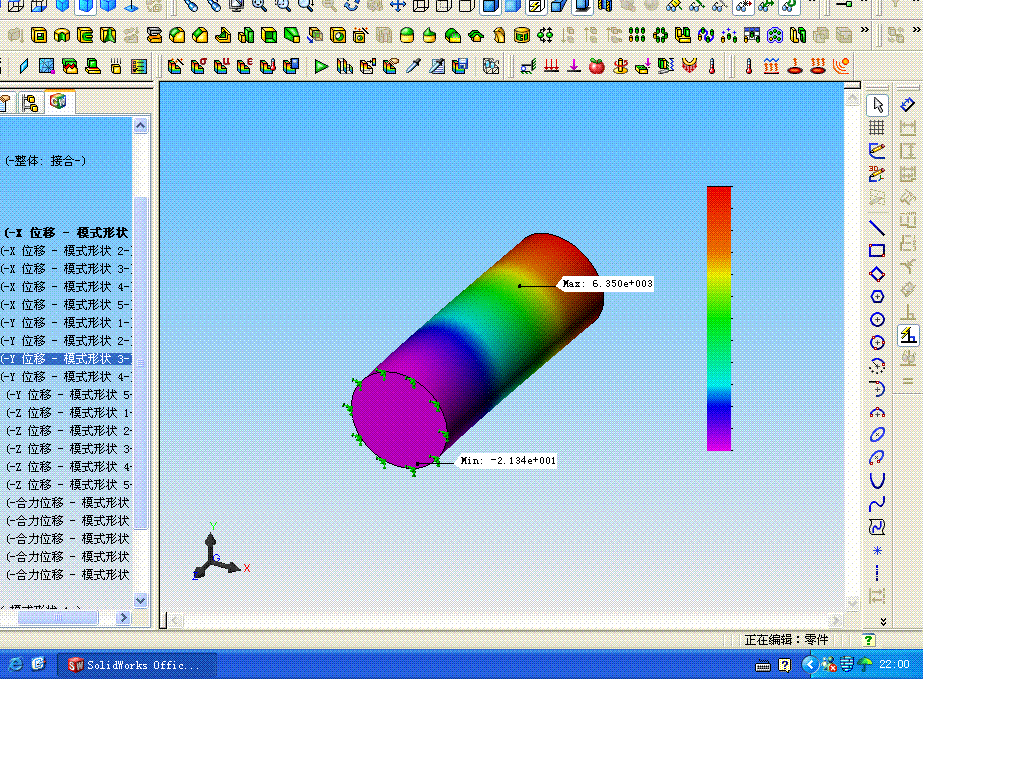Select the Parallelogram sketch tool
The image size is (1024, 768).
(877, 274)
